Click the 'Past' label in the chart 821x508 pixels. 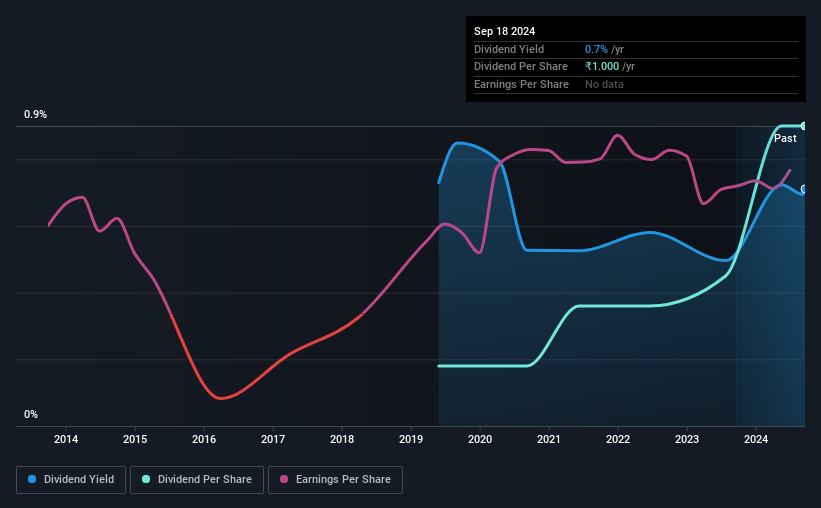click(x=785, y=138)
